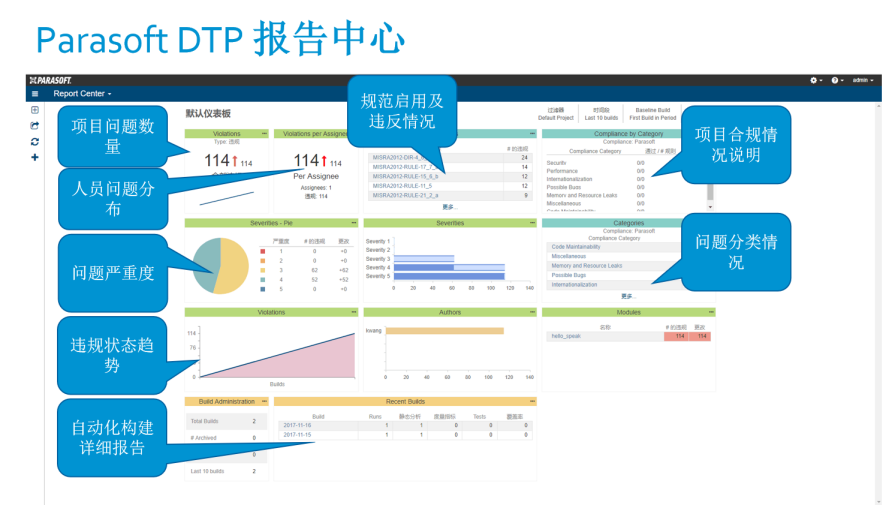The image size is (895, 505).
Task: Open the gear settings dropdown
Action: click(x=816, y=80)
